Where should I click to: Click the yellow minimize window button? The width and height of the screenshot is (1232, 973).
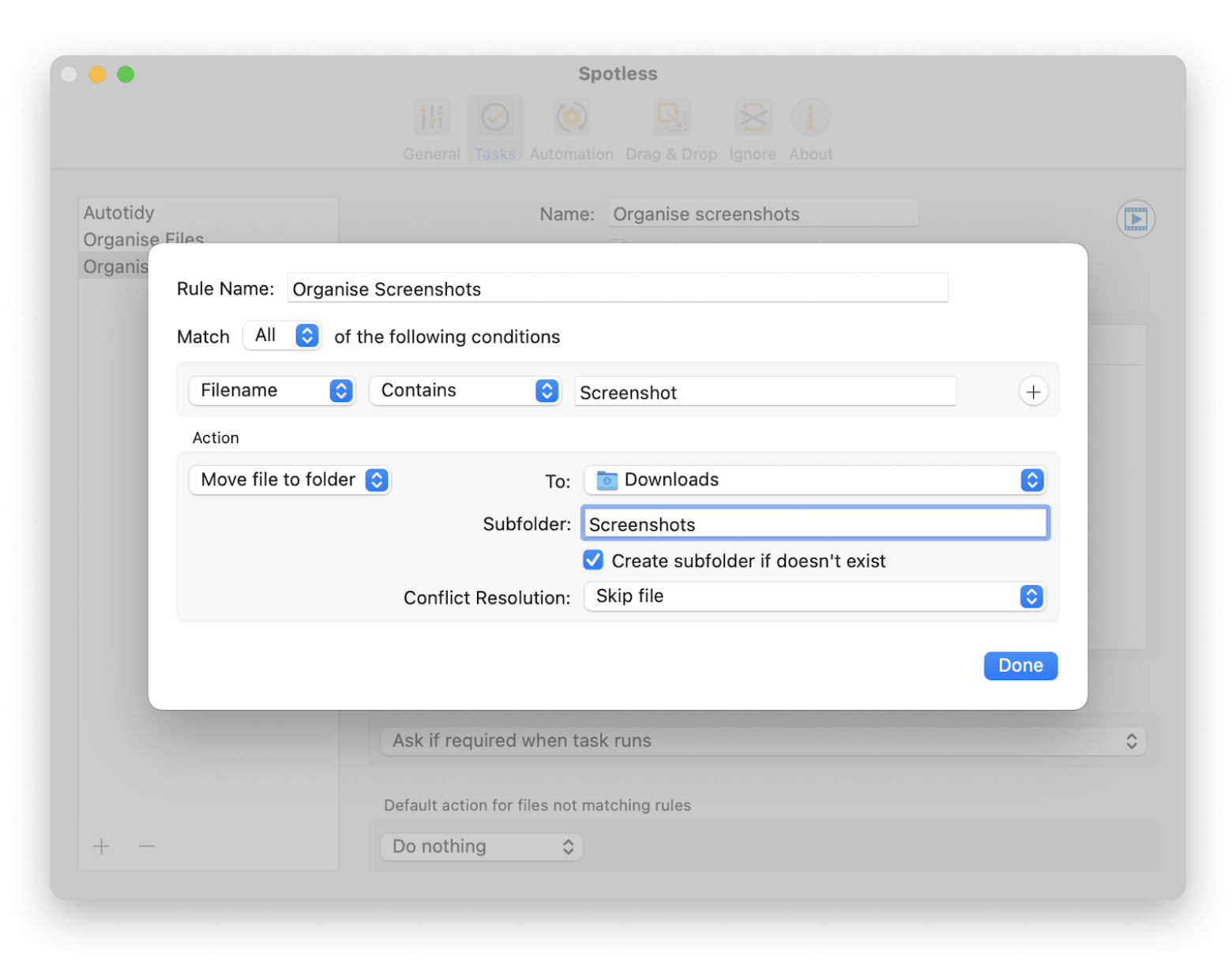[97, 74]
